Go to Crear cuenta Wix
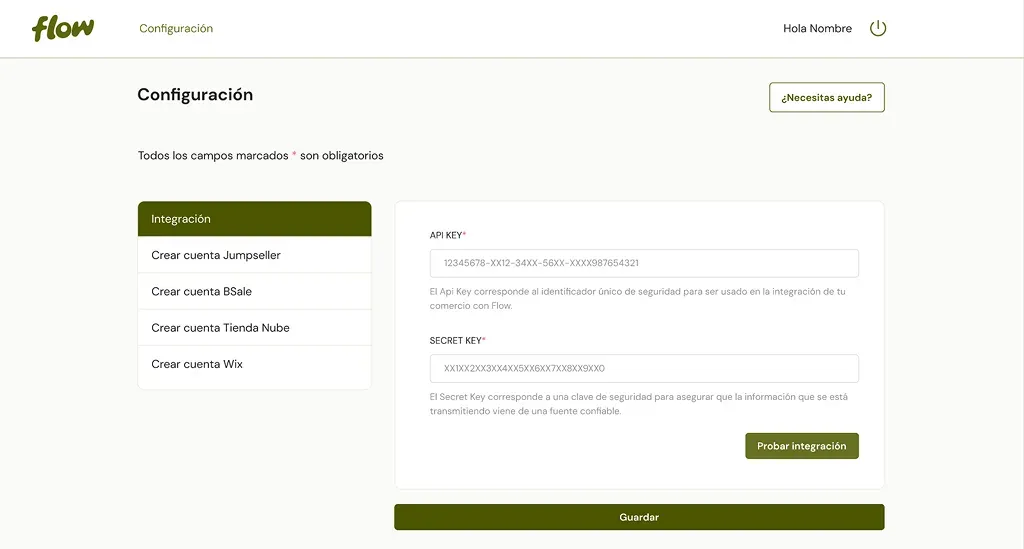The image size is (1024, 549). [x=255, y=364]
